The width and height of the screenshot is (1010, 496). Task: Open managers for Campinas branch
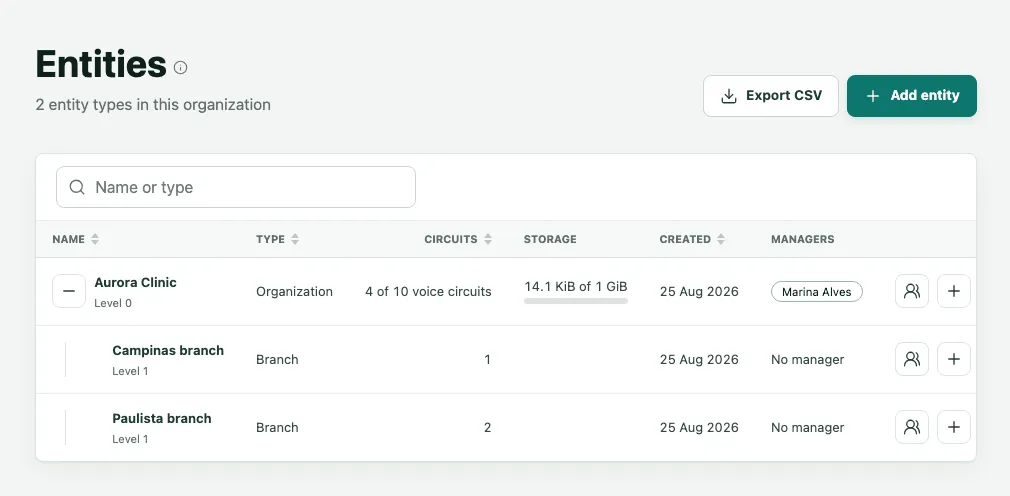coord(911,359)
